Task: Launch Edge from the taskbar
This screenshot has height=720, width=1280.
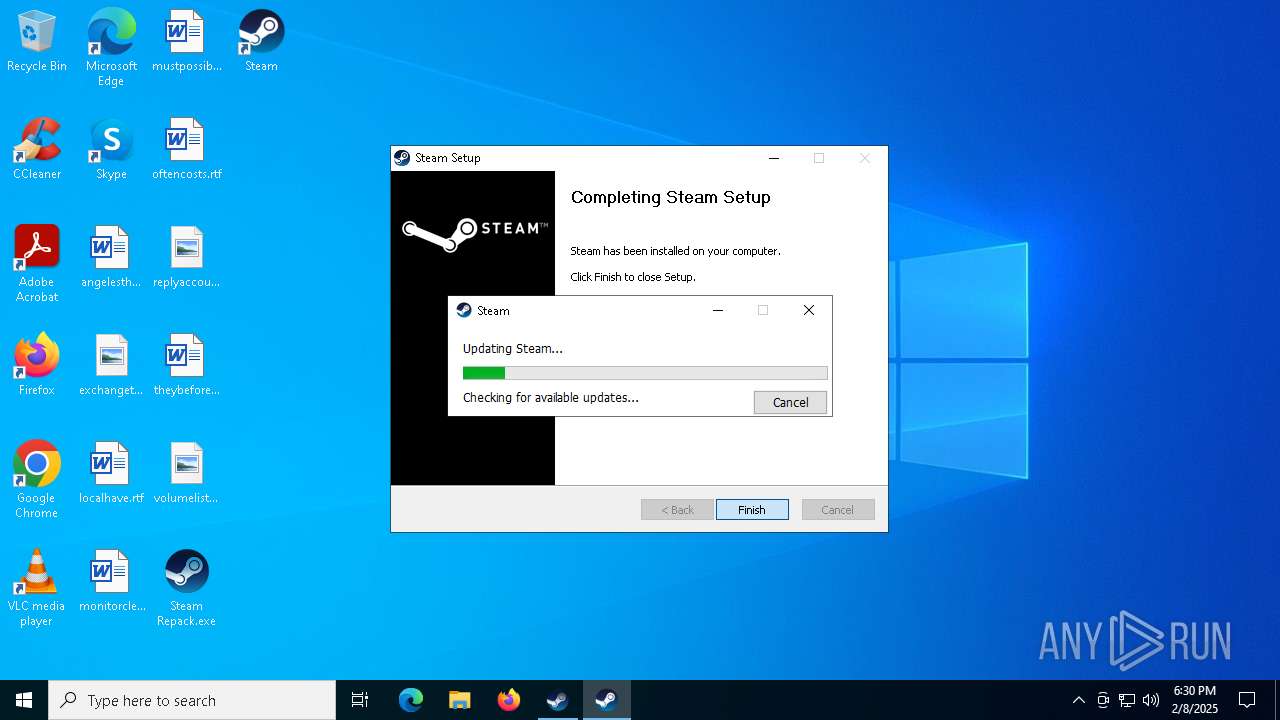Action: click(x=411, y=700)
